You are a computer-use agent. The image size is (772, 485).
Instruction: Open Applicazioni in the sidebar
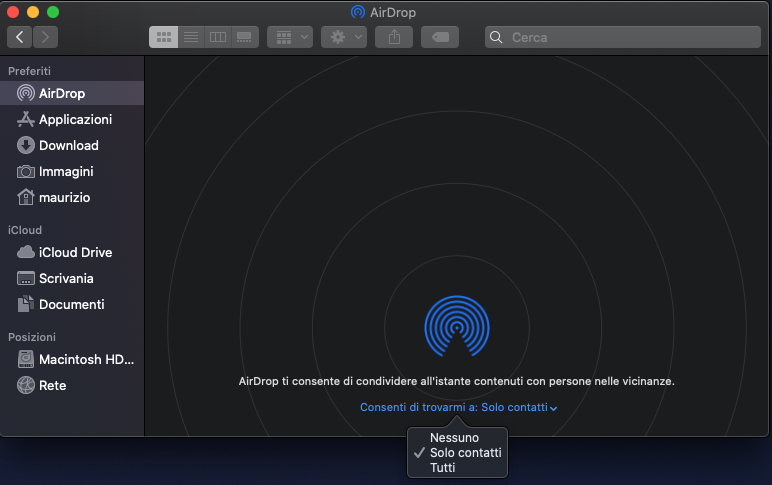tap(72, 119)
